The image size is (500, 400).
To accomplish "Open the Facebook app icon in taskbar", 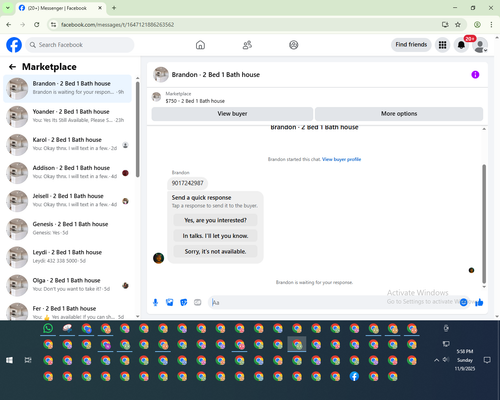I will click(x=354, y=376).
